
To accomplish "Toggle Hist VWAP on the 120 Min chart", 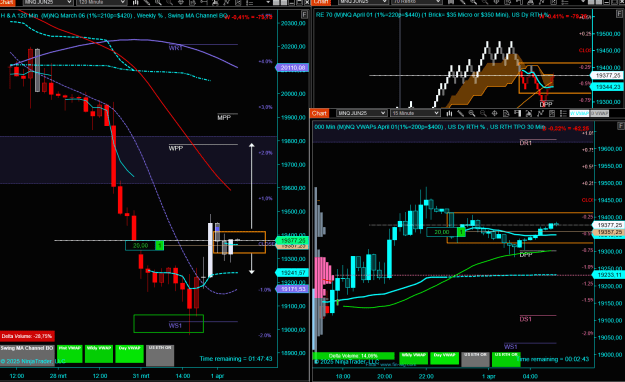I will tap(70, 354).
